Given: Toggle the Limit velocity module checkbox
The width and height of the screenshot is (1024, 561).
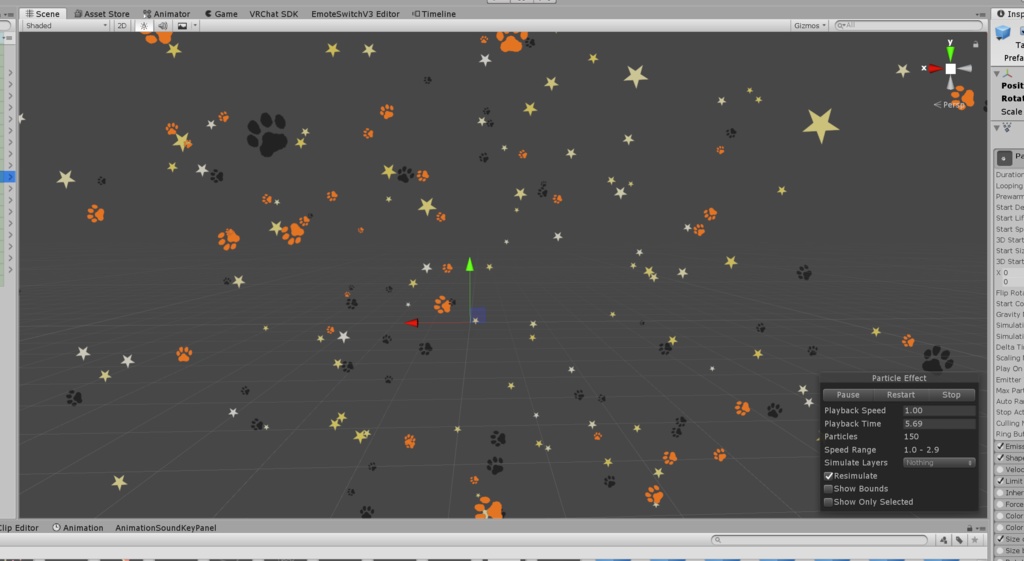Looking at the screenshot, I should [x=1000, y=481].
